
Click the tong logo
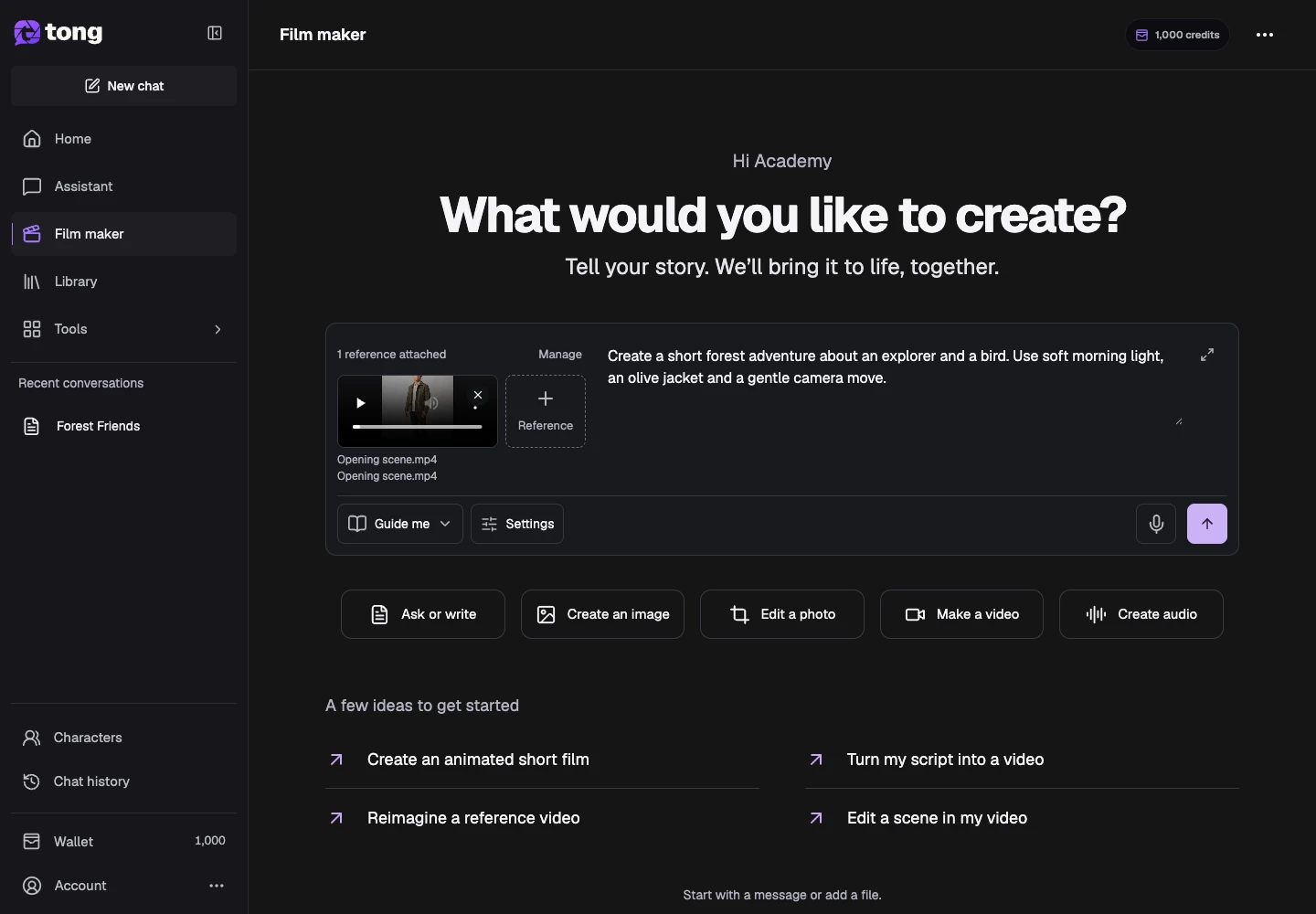(x=58, y=33)
